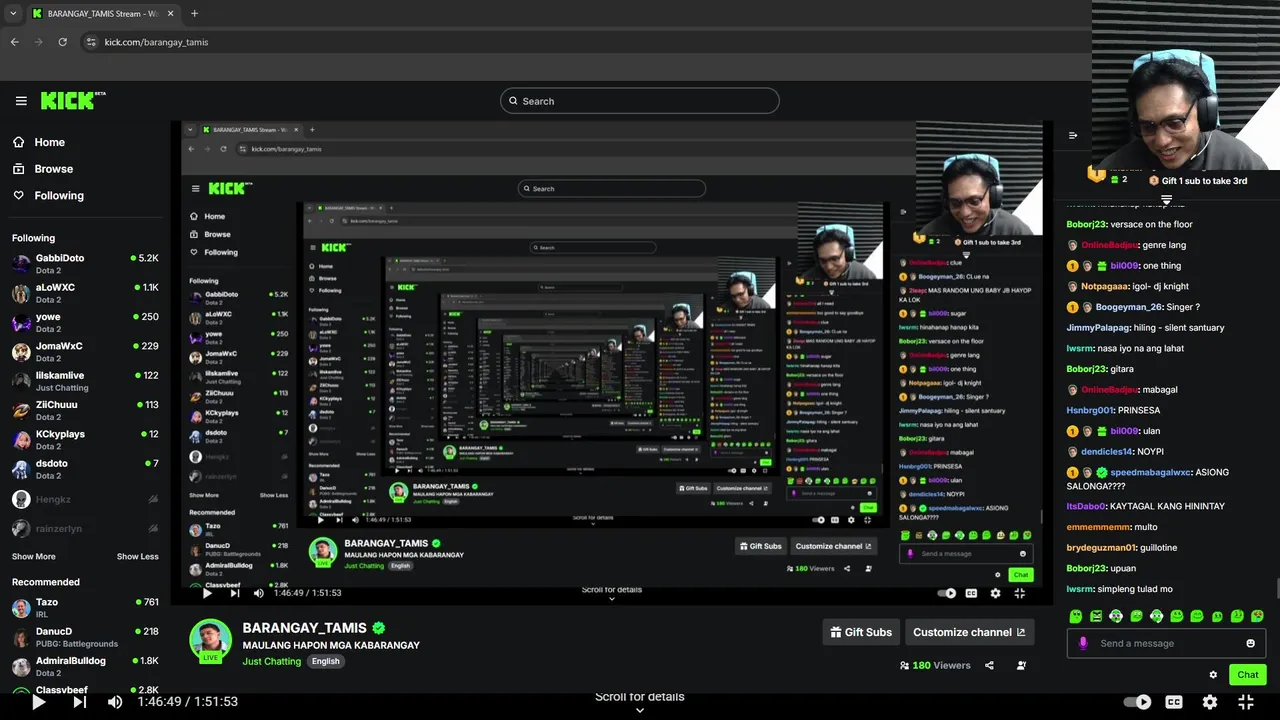1280x720 pixels.
Task: Share the stream via share icon
Action: tap(989, 665)
